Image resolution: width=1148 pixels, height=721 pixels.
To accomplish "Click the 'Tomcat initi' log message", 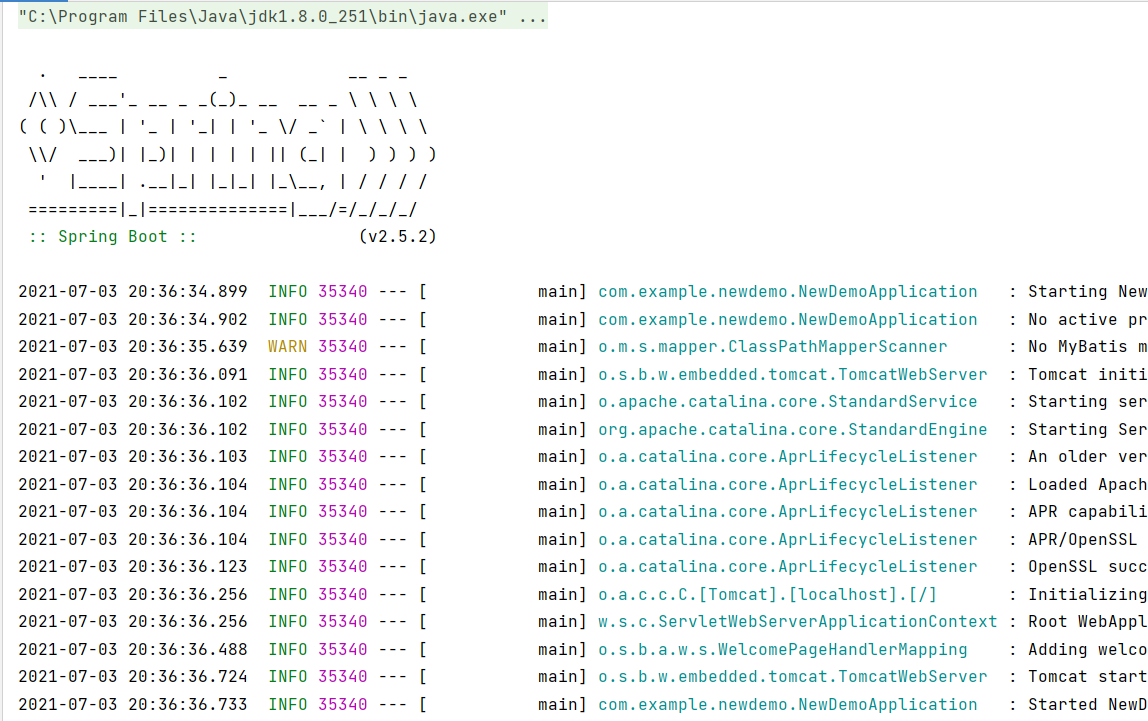I will click(1087, 374).
